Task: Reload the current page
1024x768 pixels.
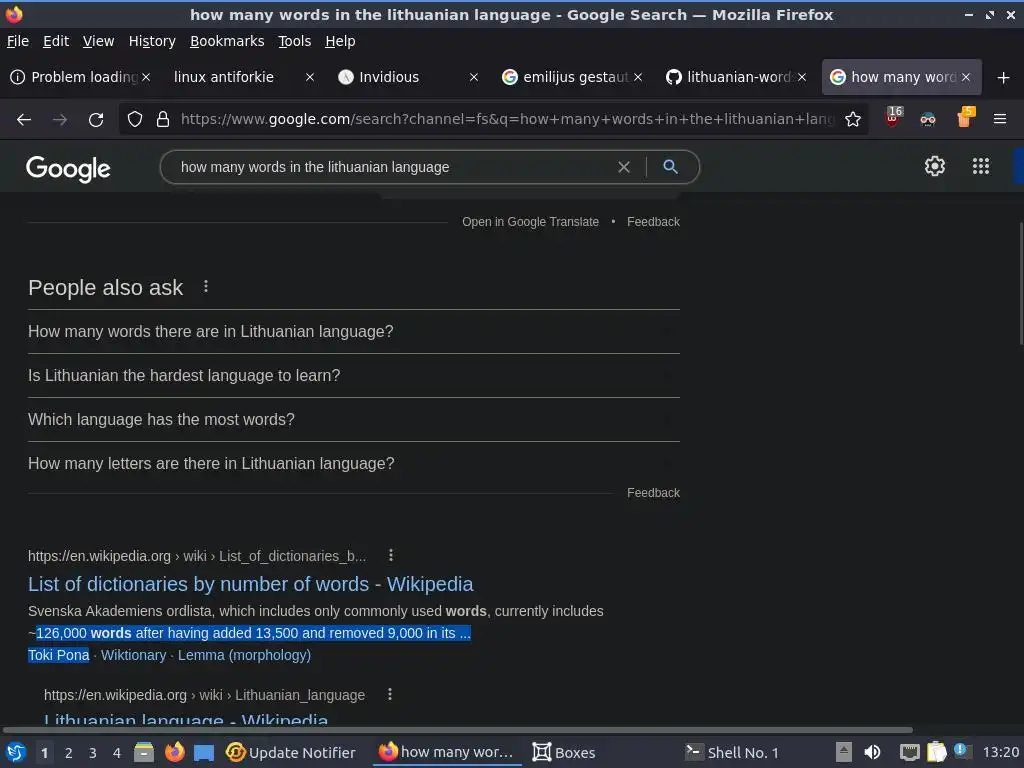Action: coord(96,120)
